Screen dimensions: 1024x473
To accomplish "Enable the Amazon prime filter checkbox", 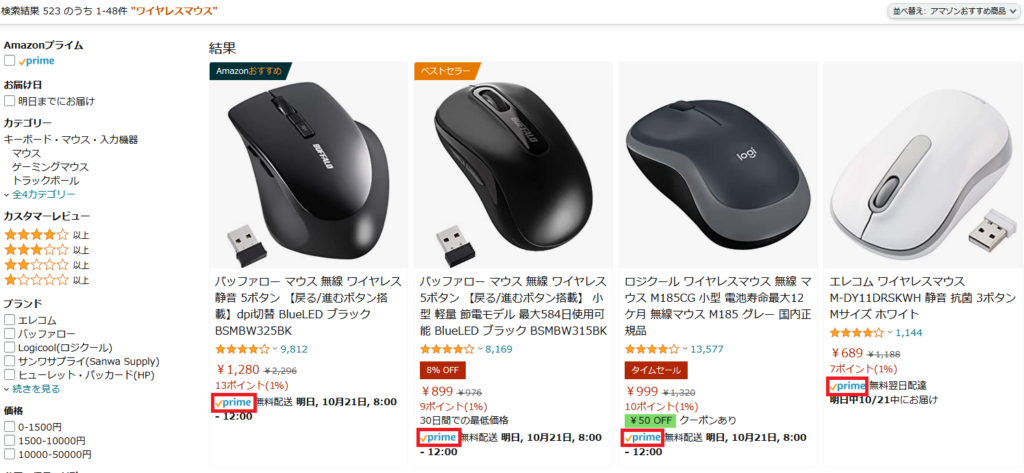I will [9, 61].
